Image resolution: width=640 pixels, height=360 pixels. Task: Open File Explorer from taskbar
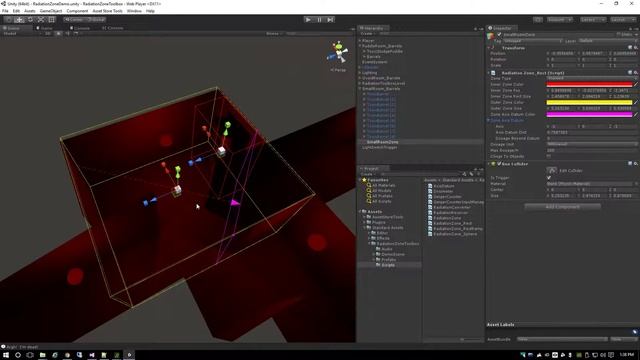pos(42,355)
